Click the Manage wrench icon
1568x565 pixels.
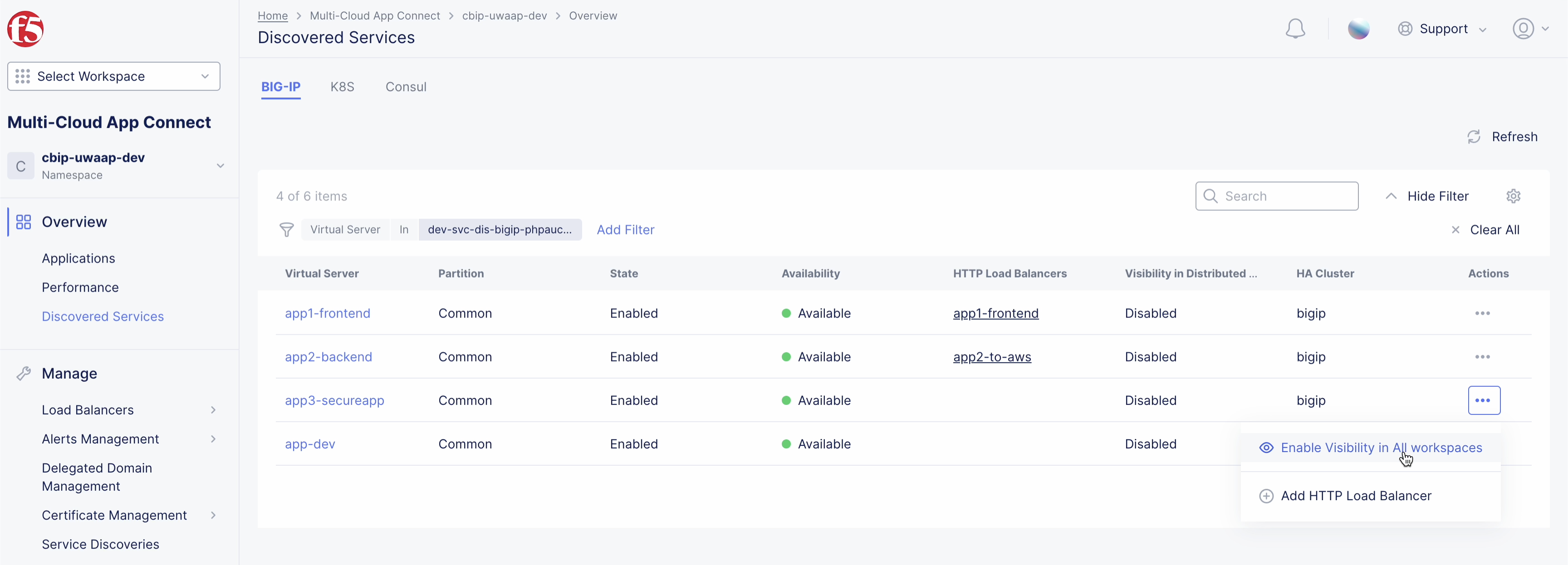24,373
